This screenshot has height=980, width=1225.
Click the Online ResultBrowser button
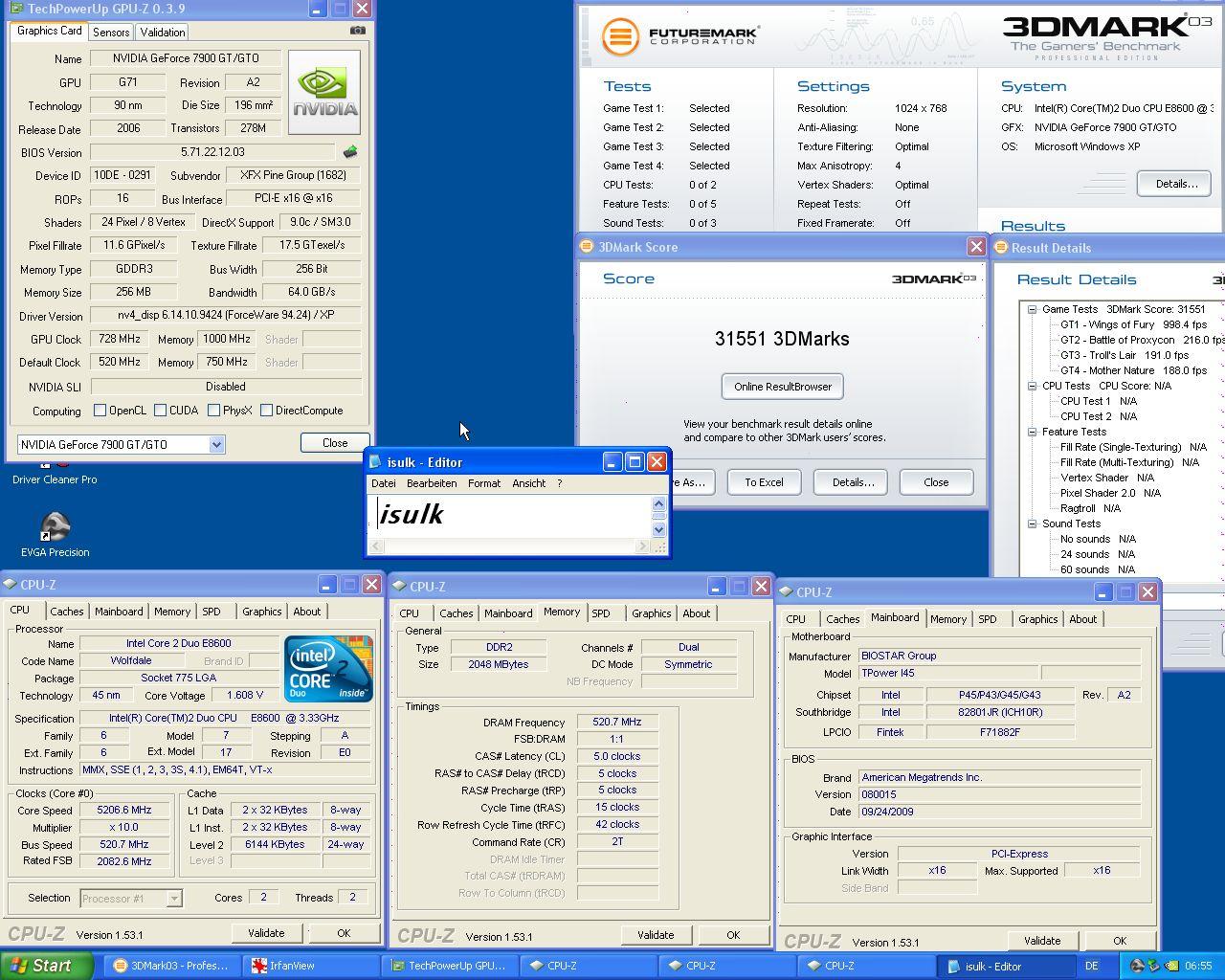click(x=783, y=387)
